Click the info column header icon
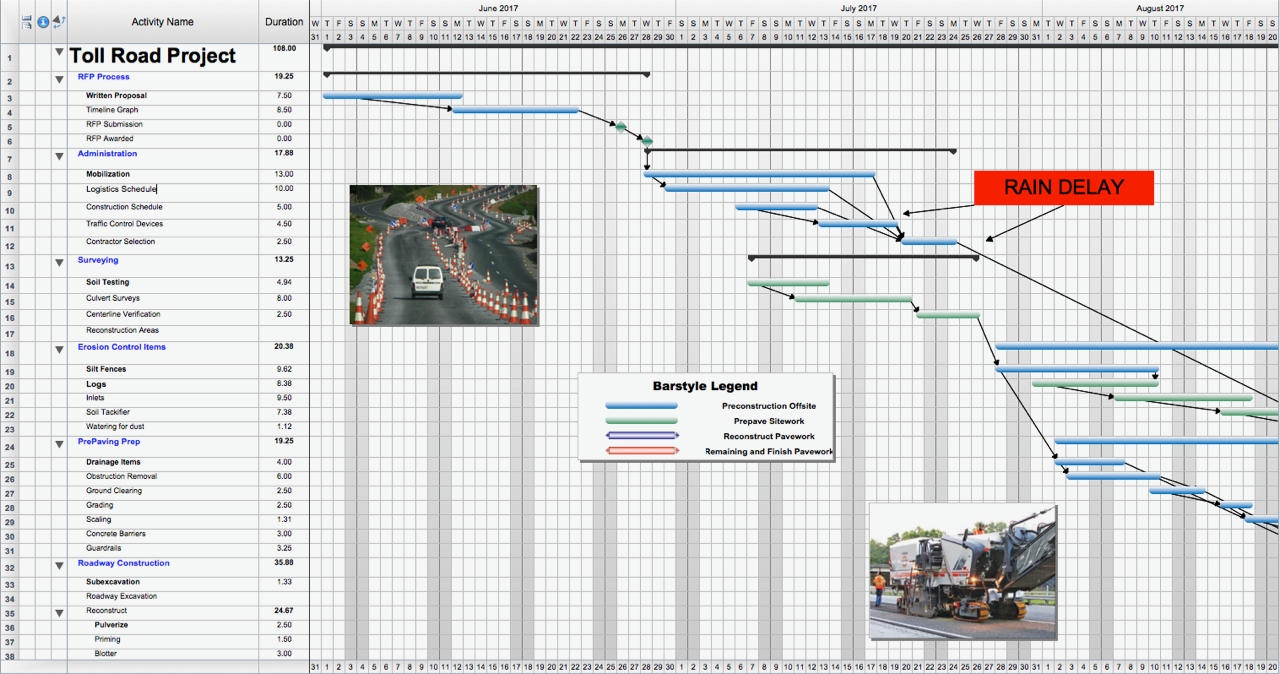 coord(43,22)
